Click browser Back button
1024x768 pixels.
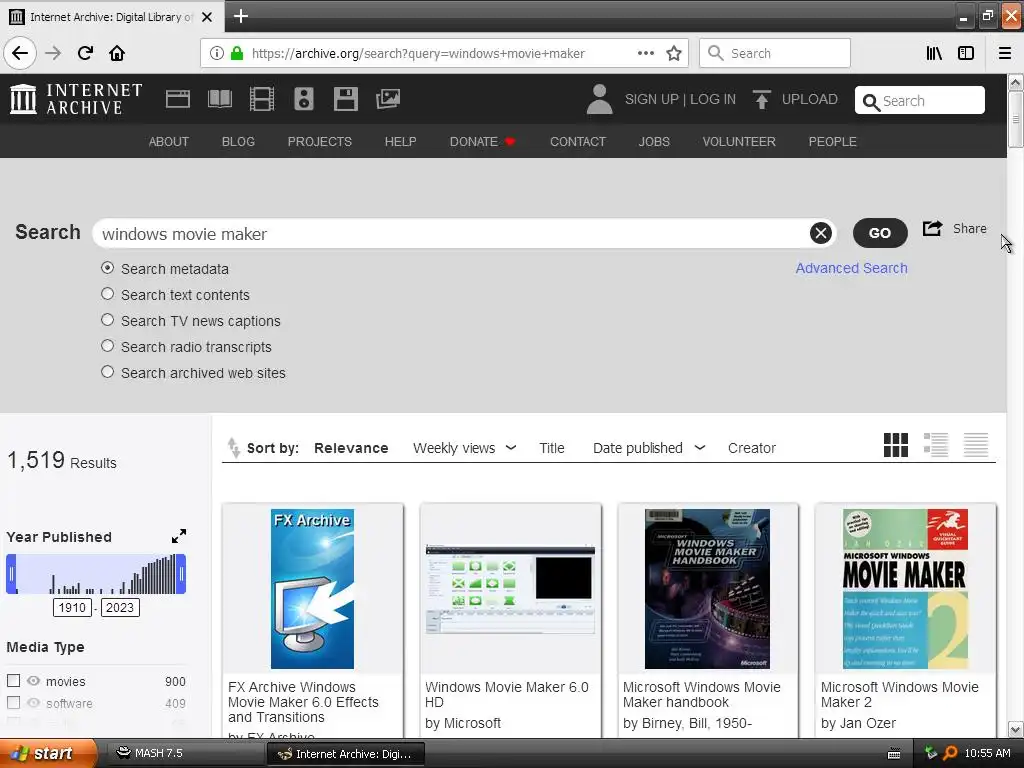click(20, 53)
